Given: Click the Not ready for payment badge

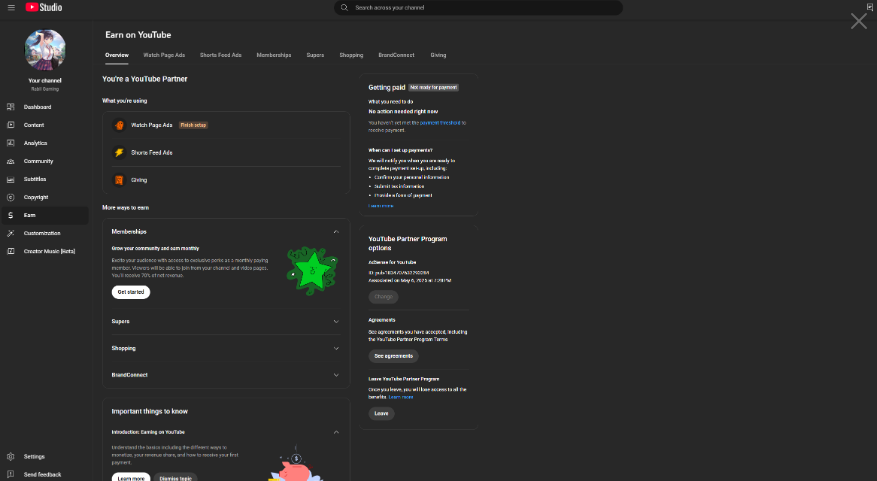Looking at the screenshot, I should [433, 88].
